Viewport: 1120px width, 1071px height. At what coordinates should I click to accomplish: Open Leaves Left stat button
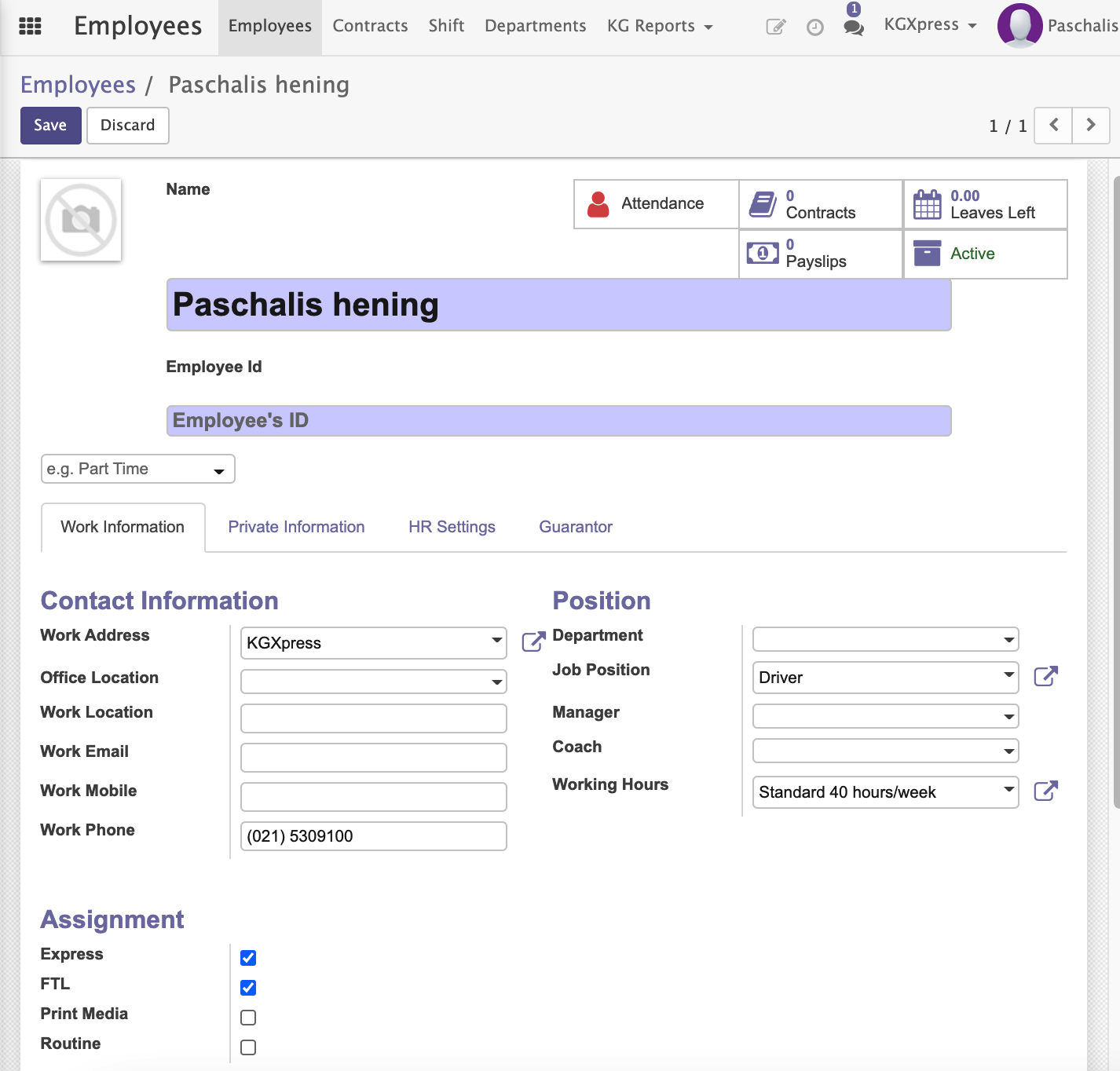pos(986,204)
